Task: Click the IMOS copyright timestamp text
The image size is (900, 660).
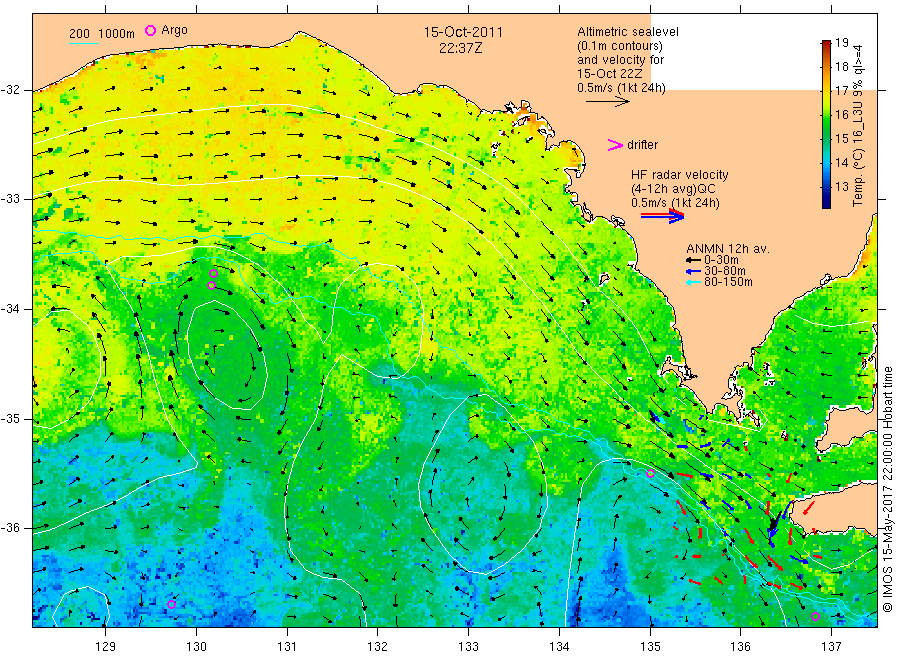Action: tap(888, 490)
